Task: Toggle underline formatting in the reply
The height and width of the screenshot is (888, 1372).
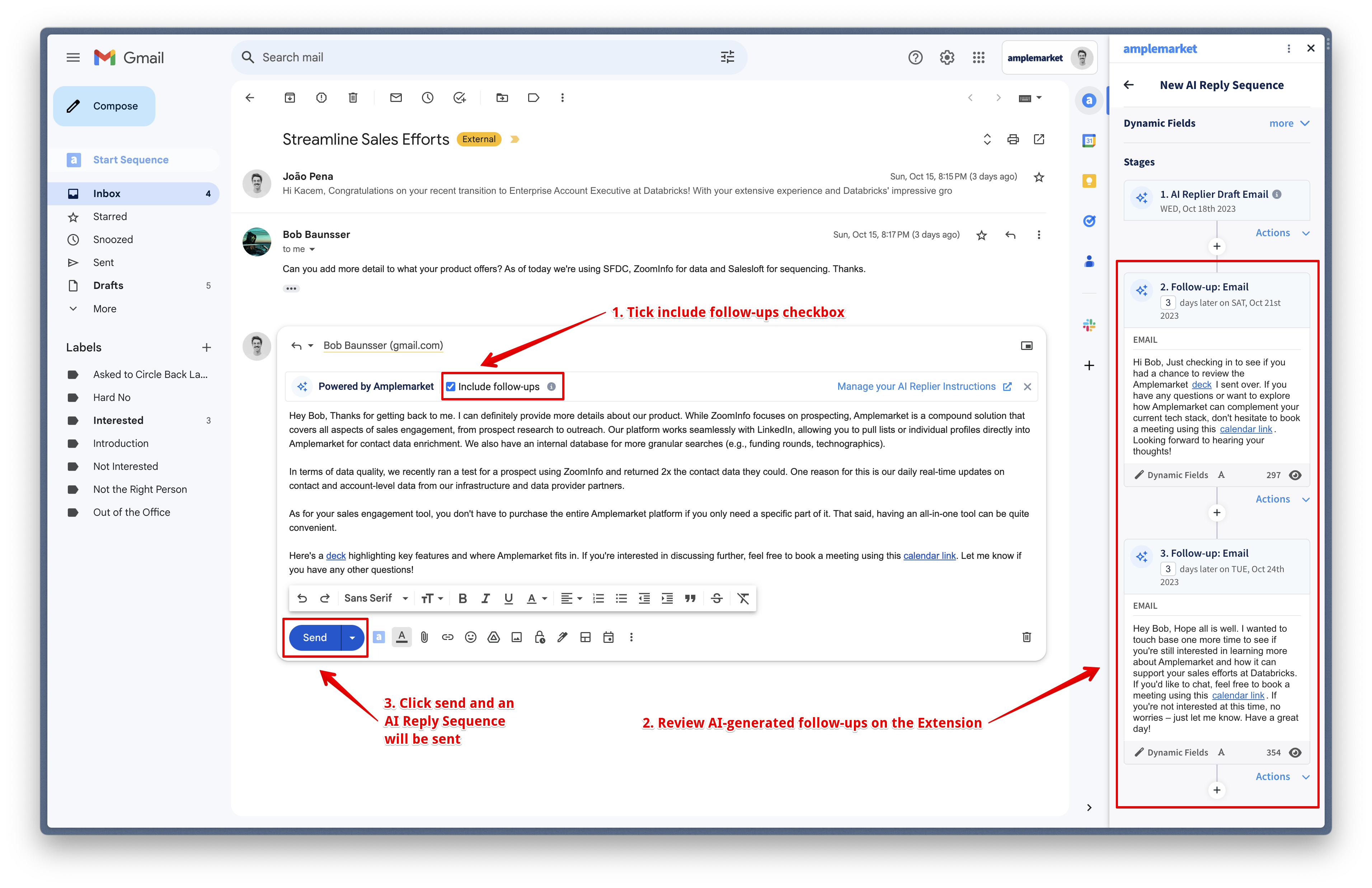Action: (508, 599)
